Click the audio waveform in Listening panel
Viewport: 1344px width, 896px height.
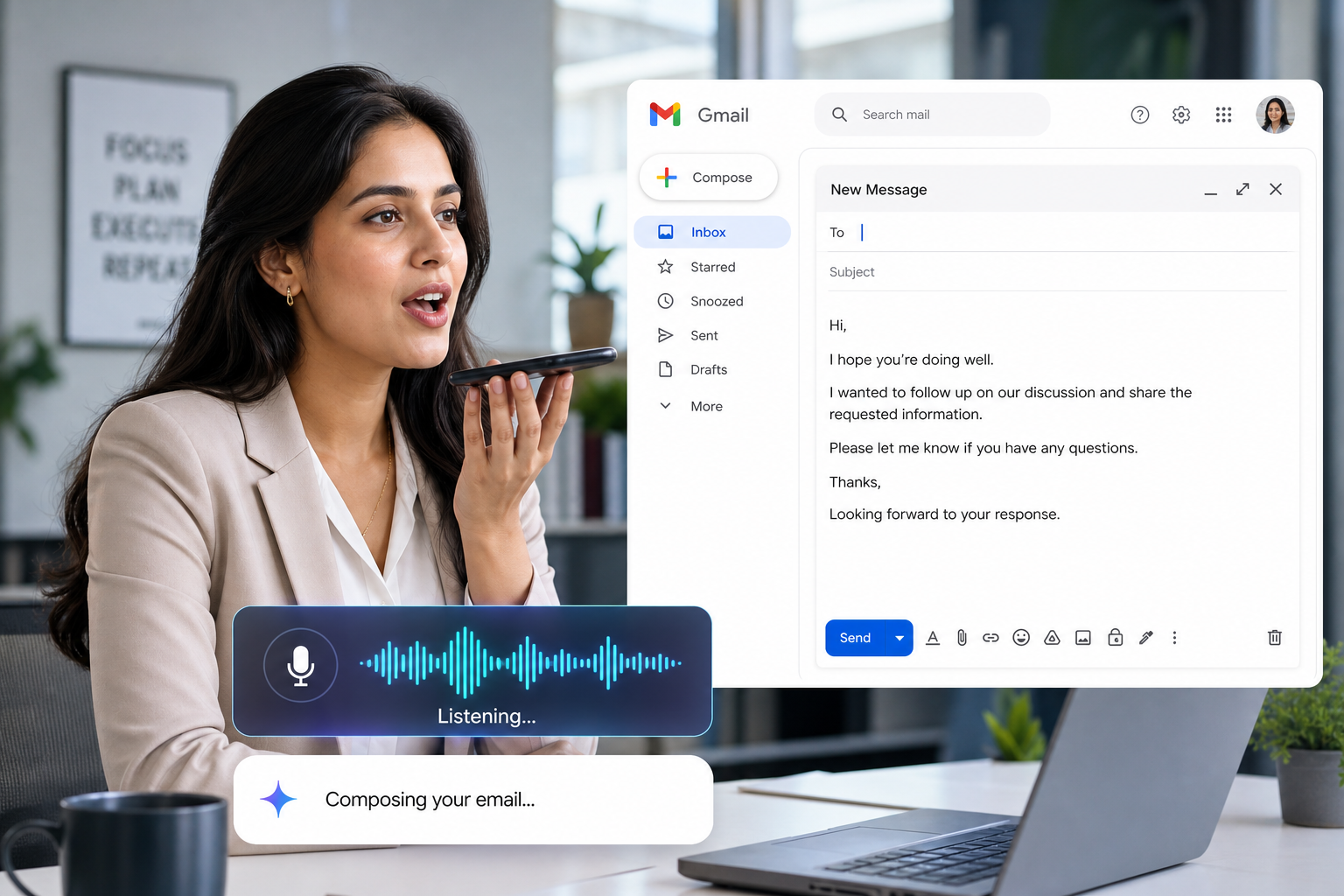[520, 662]
